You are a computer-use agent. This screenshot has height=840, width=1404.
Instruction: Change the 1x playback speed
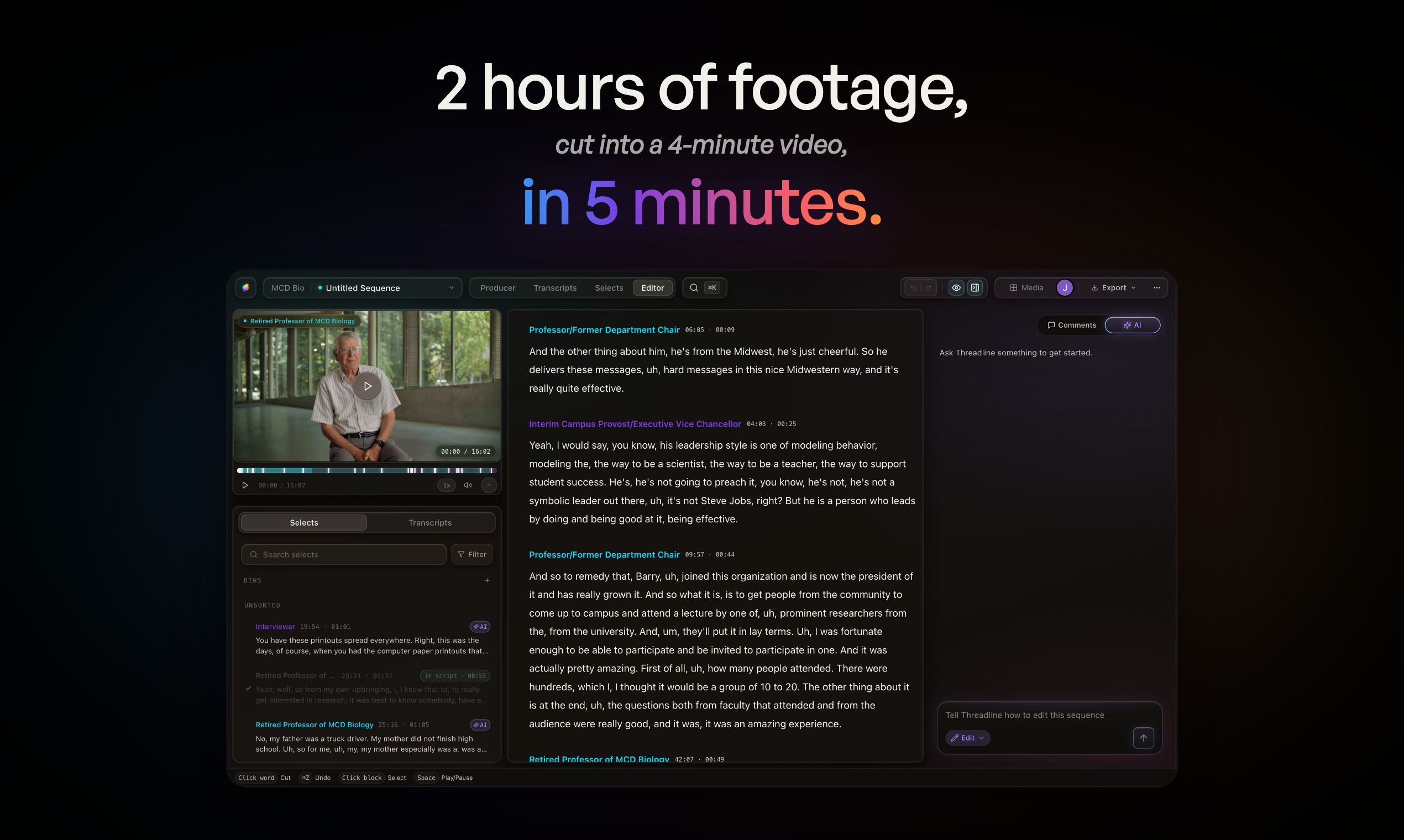click(x=447, y=485)
